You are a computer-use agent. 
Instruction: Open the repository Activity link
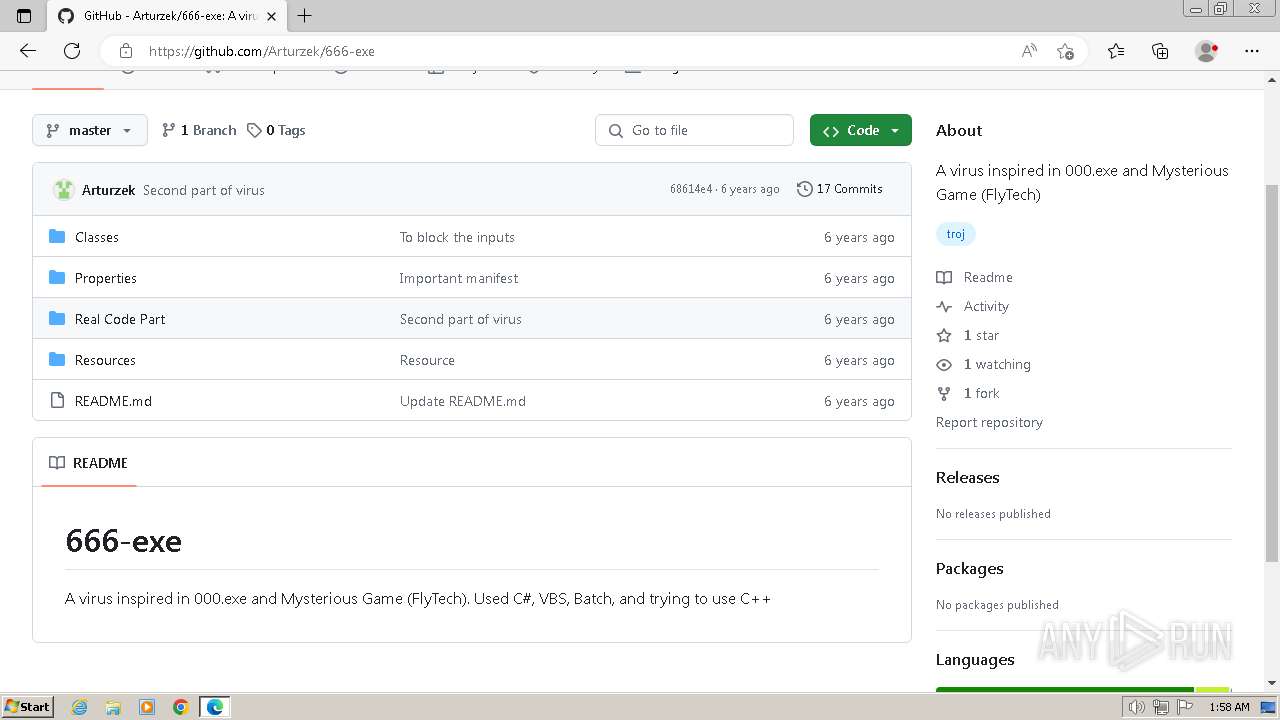pyautogui.click(x=973, y=306)
